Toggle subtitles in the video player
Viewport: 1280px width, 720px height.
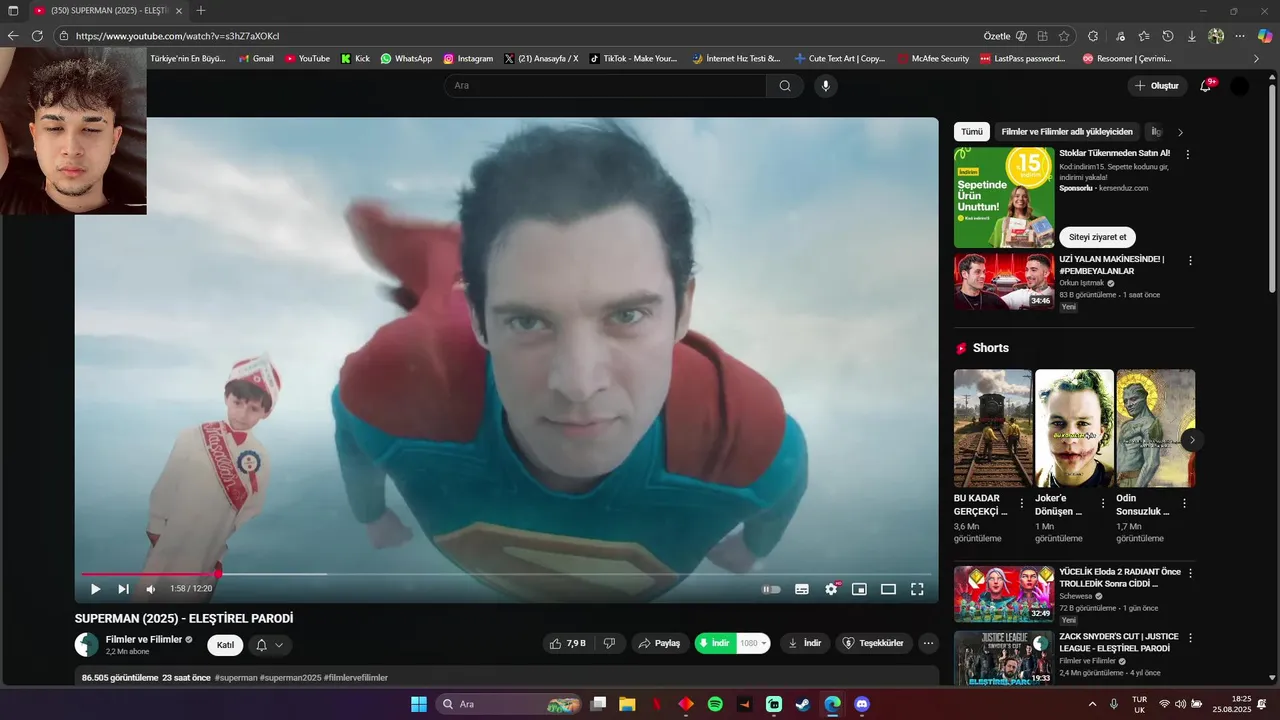802,589
